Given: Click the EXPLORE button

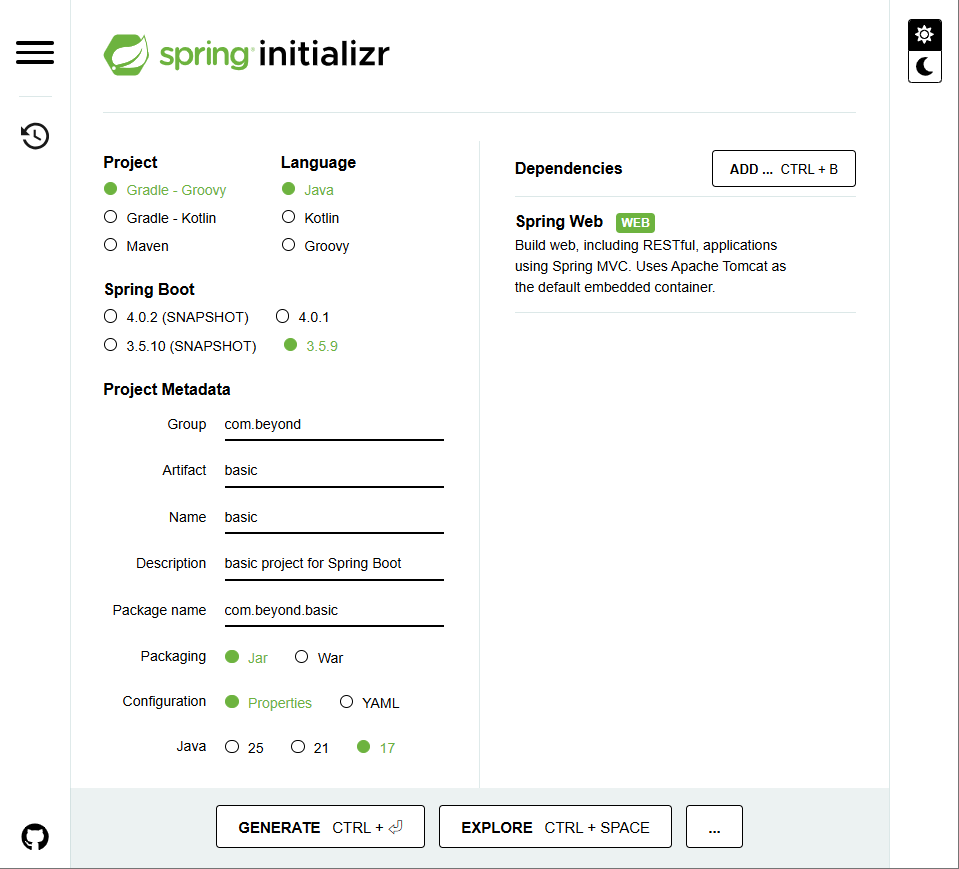Looking at the screenshot, I should (555, 827).
